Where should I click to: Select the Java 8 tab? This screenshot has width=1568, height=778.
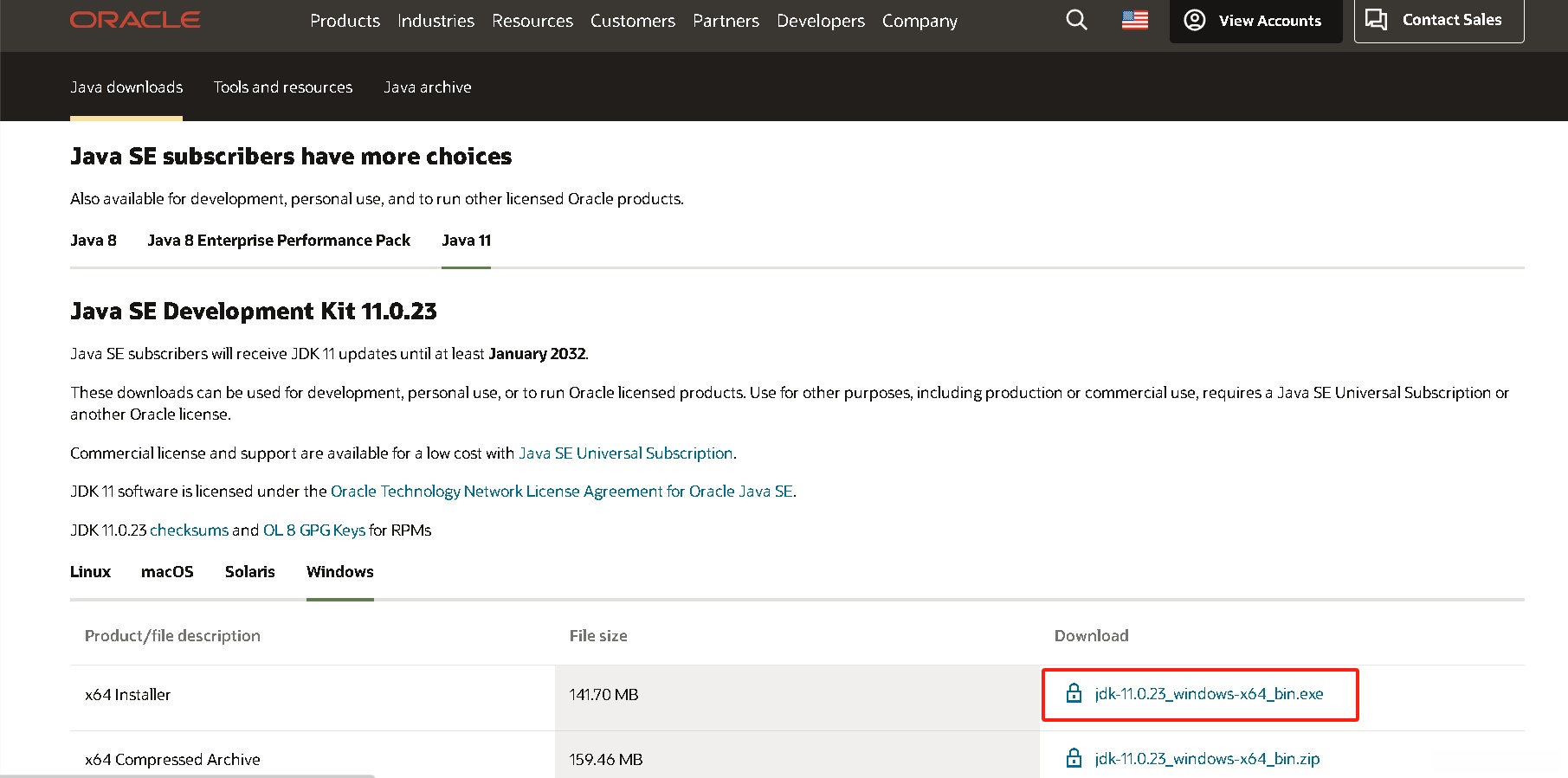tap(93, 241)
